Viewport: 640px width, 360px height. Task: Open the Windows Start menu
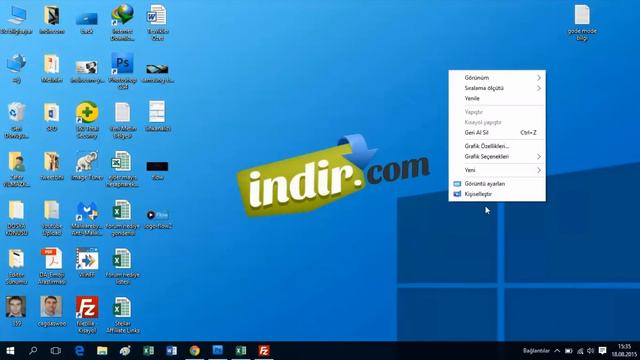10,351
